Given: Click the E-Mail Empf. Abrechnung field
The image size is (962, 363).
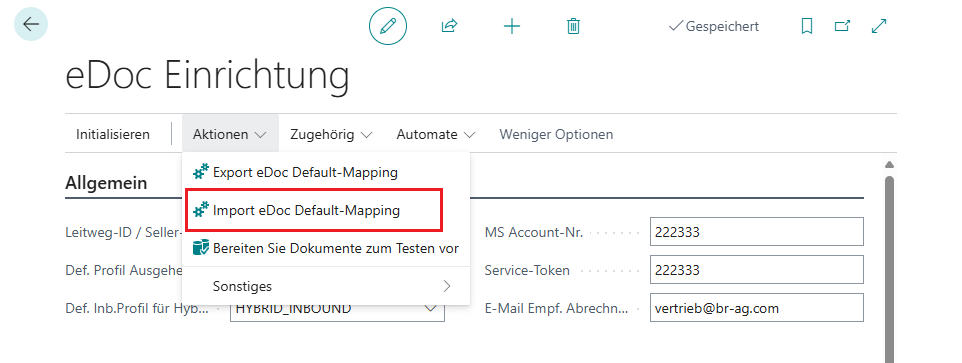Looking at the screenshot, I should coord(756,308).
